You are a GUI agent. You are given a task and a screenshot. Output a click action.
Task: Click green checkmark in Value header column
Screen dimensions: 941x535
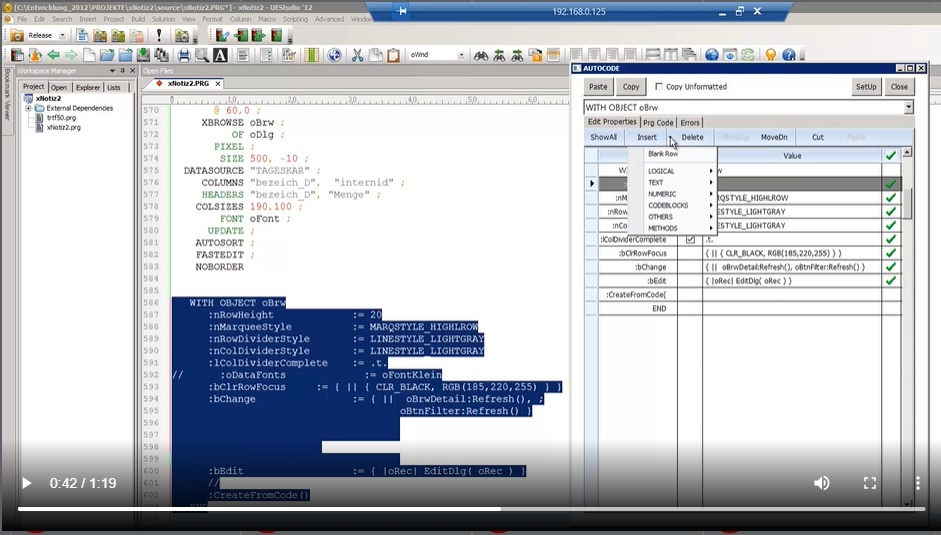[891, 156]
